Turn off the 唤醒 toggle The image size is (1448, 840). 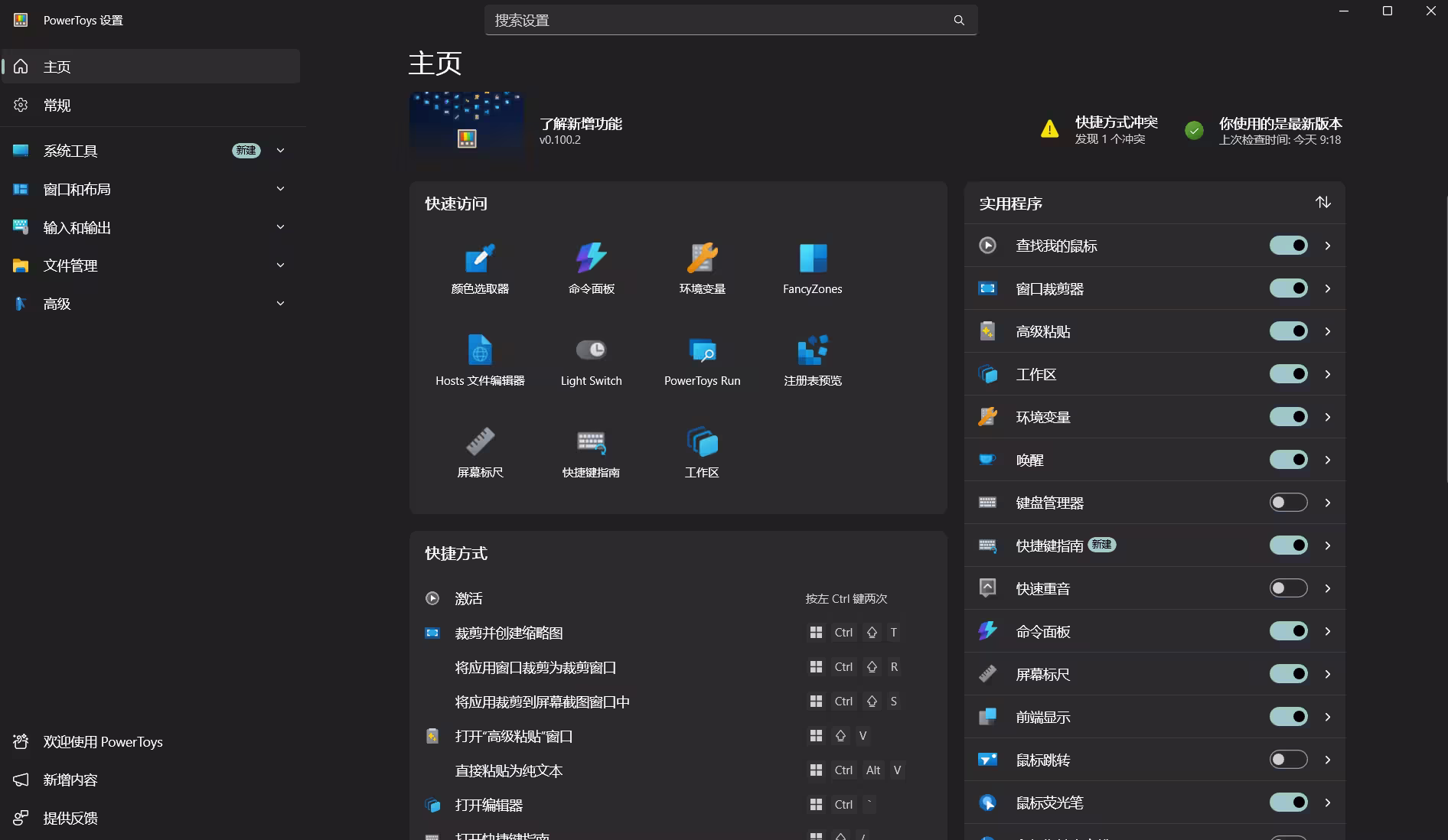1289,460
